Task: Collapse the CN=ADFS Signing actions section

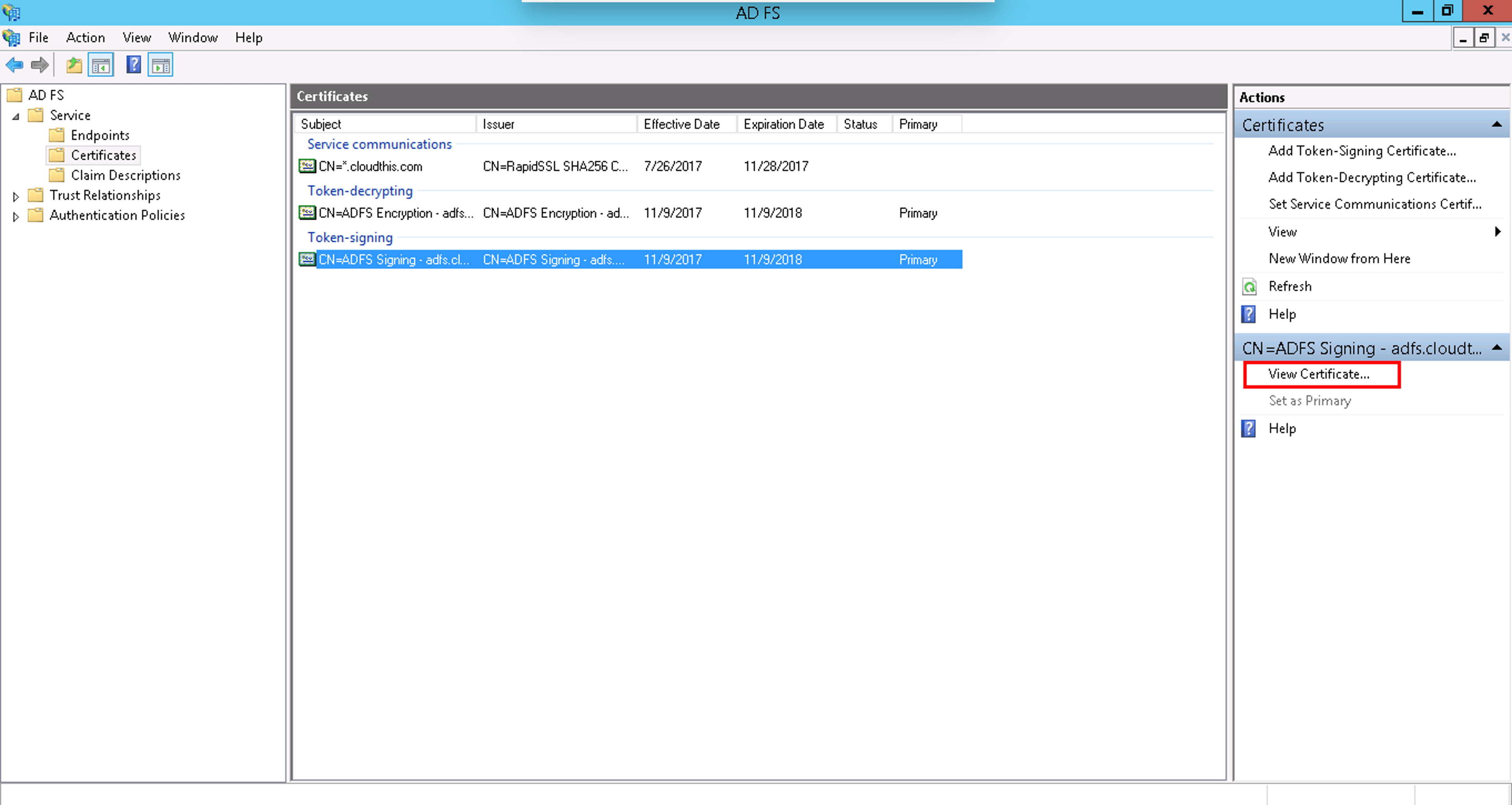Action: (1497, 348)
